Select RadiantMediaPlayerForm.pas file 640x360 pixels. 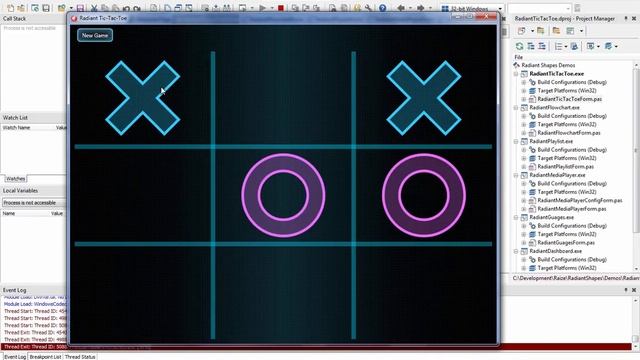[x=572, y=209]
